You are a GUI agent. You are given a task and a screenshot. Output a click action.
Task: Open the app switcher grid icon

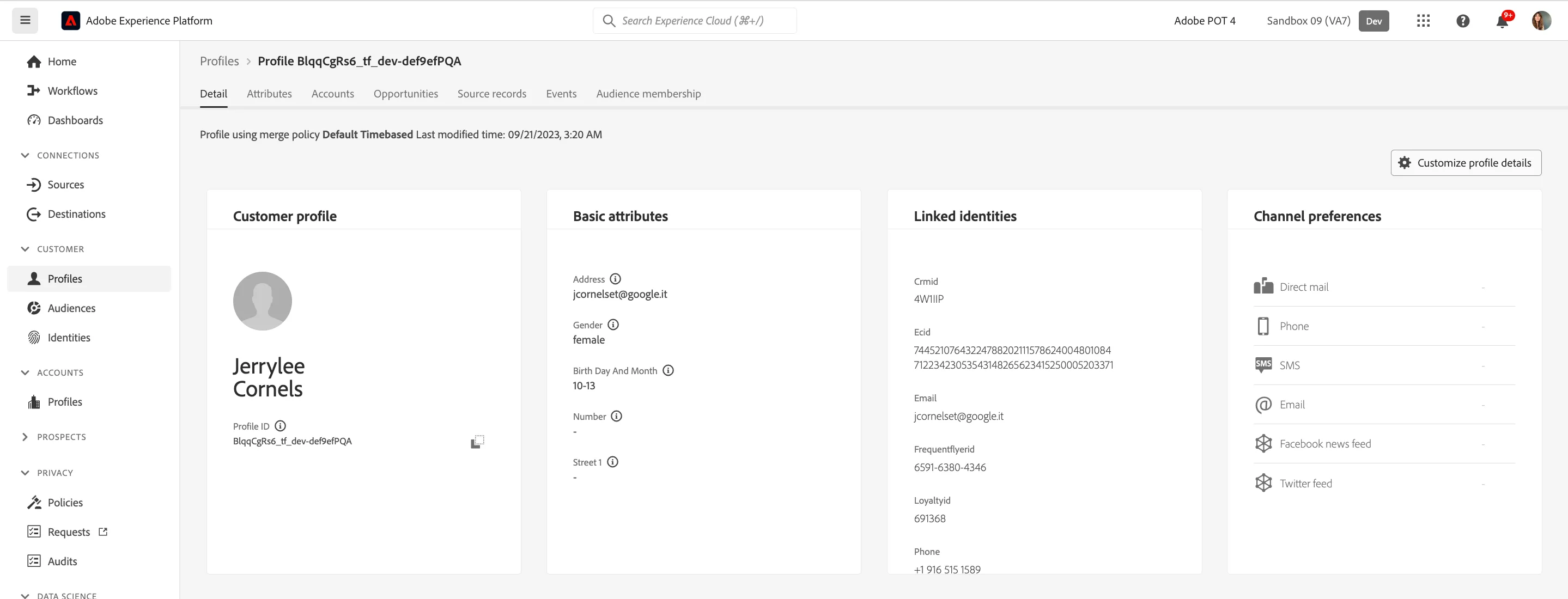1423,21
